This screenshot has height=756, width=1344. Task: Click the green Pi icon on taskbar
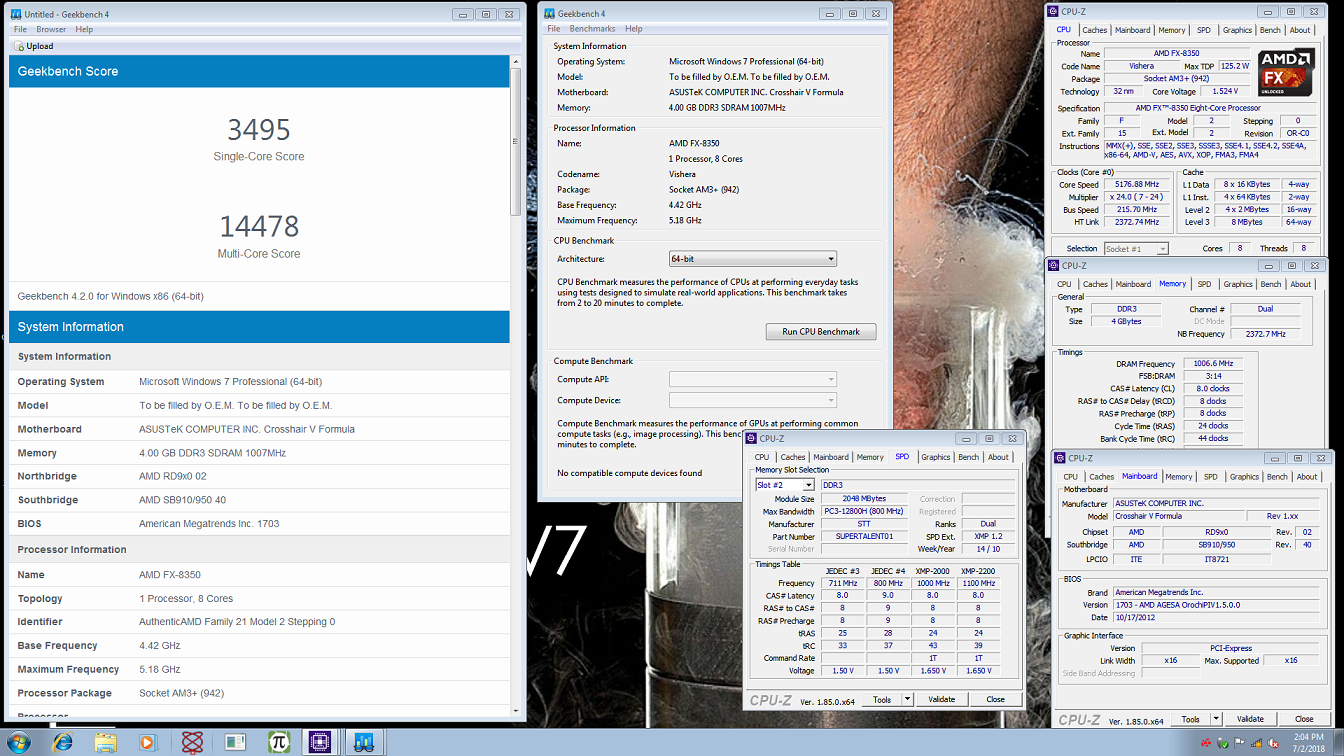tap(278, 742)
